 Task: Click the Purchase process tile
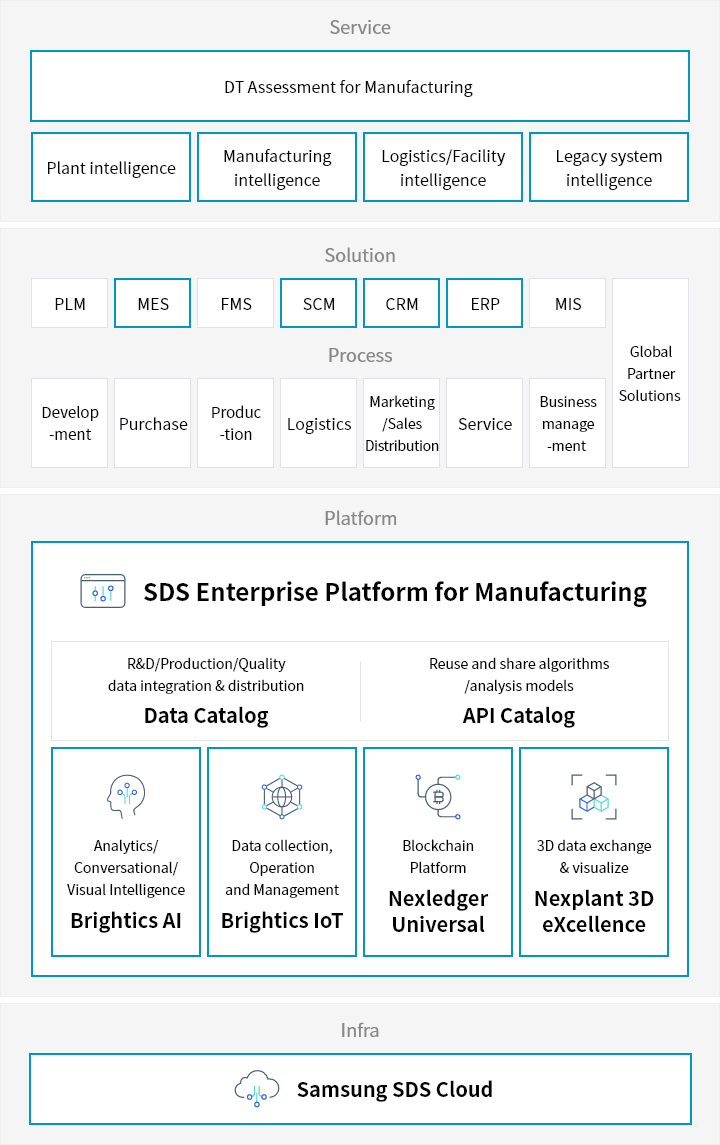tap(153, 423)
